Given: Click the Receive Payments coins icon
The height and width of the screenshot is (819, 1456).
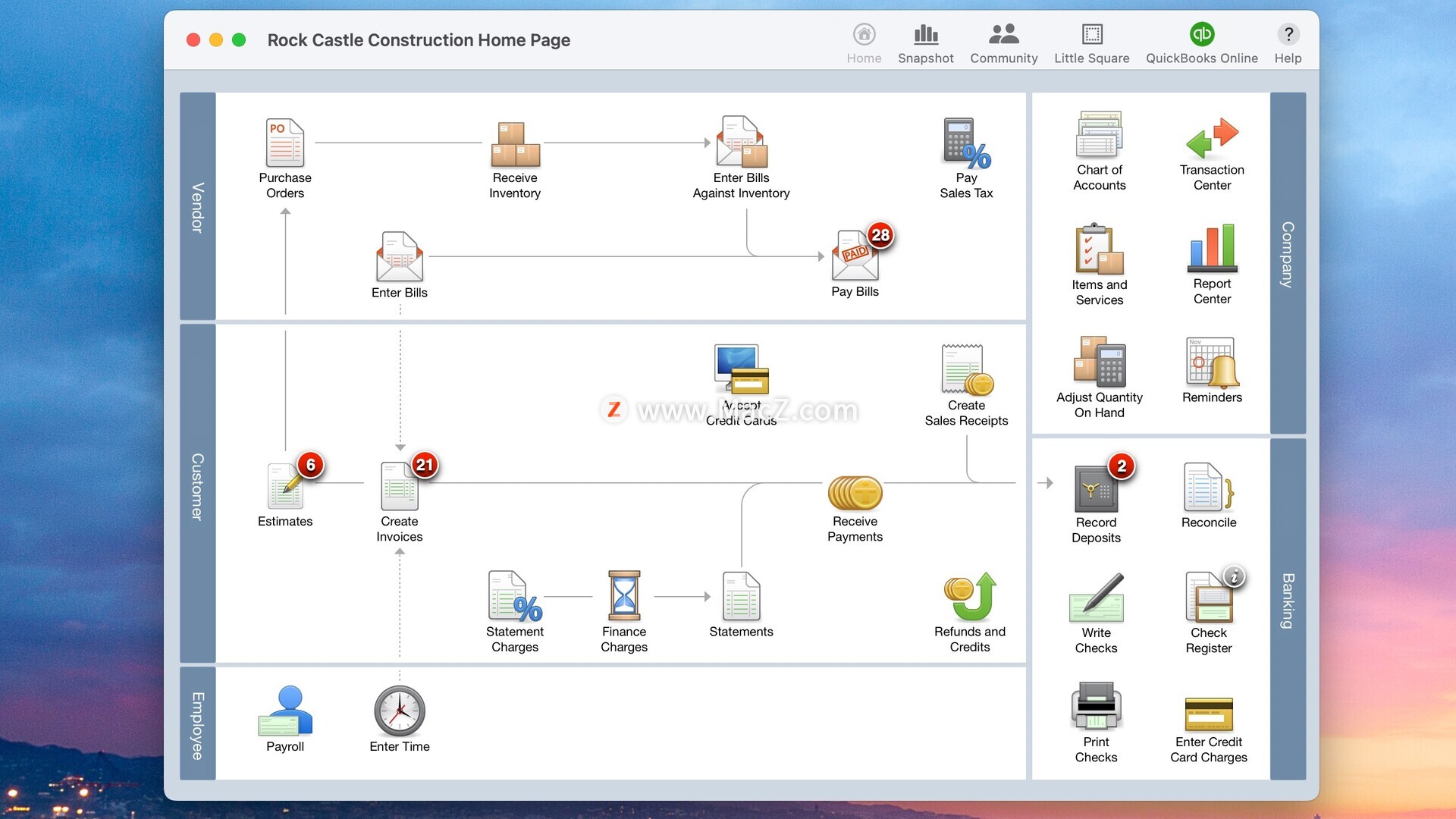Looking at the screenshot, I should click(x=855, y=493).
